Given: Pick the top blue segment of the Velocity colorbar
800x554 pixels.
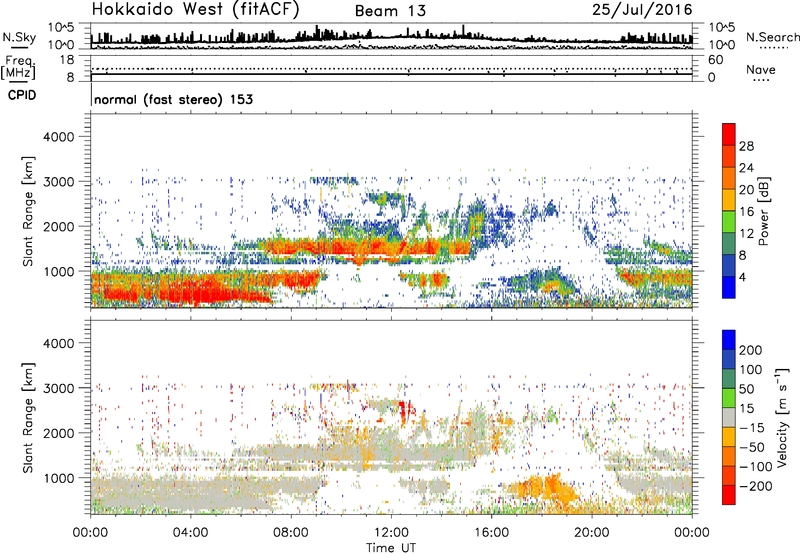Looking at the screenshot, I should pos(729,340).
